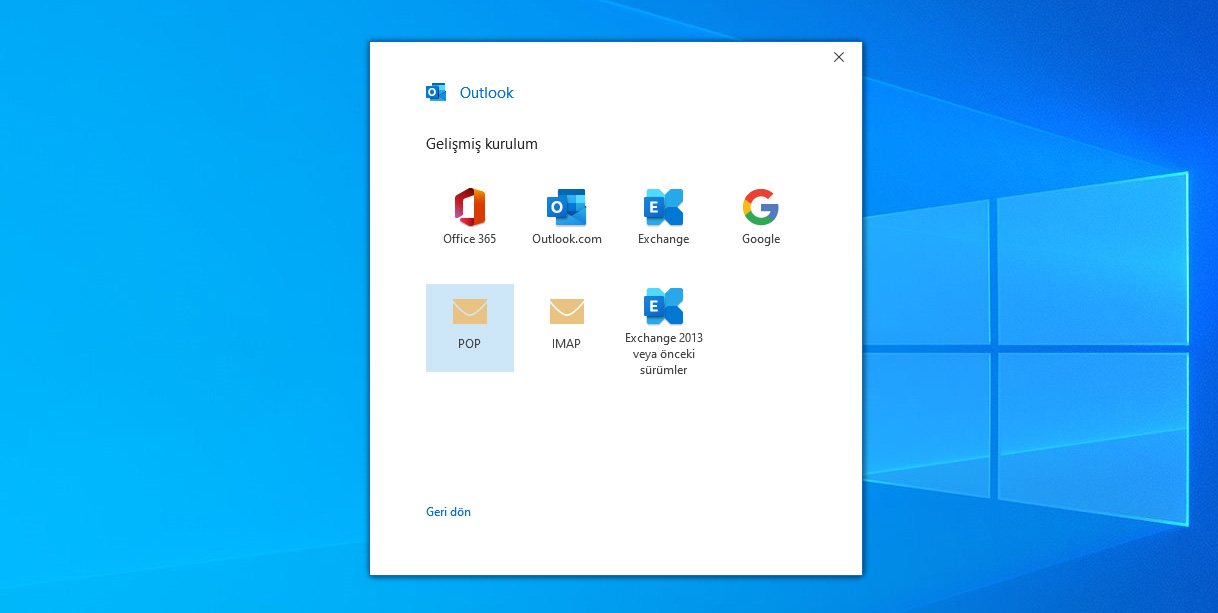
Task: Click the Gelişmiş kurulum heading
Action: 482,144
